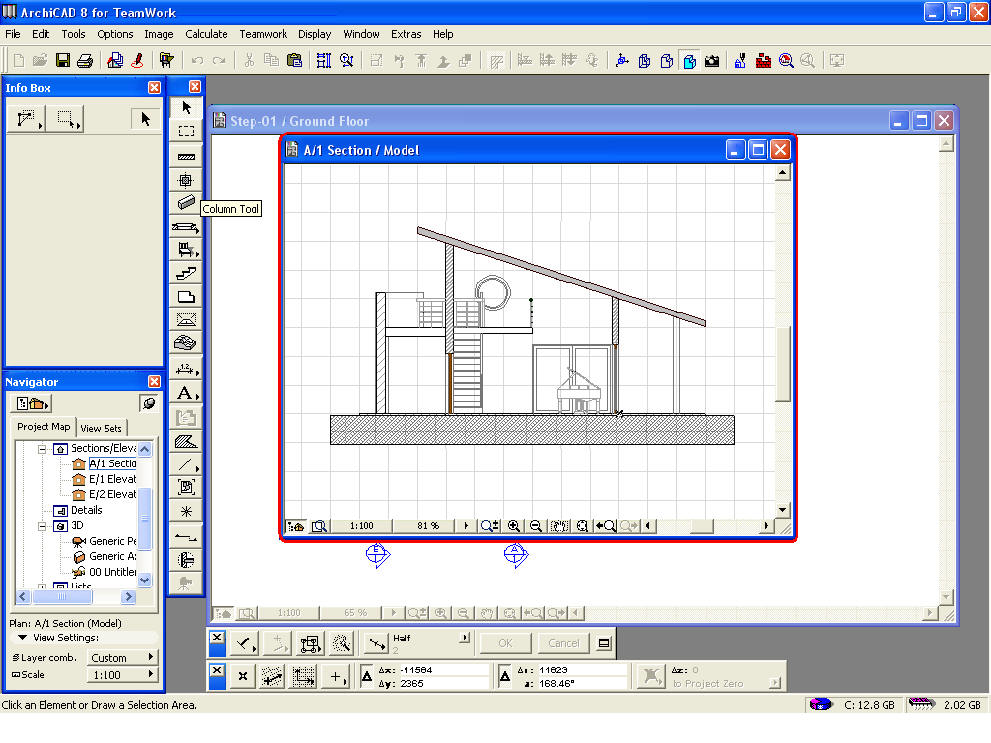The width and height of the screenshot is (991, 743).
Task: Select the Stair tool in the toolbox
Action: coord(186,273)
